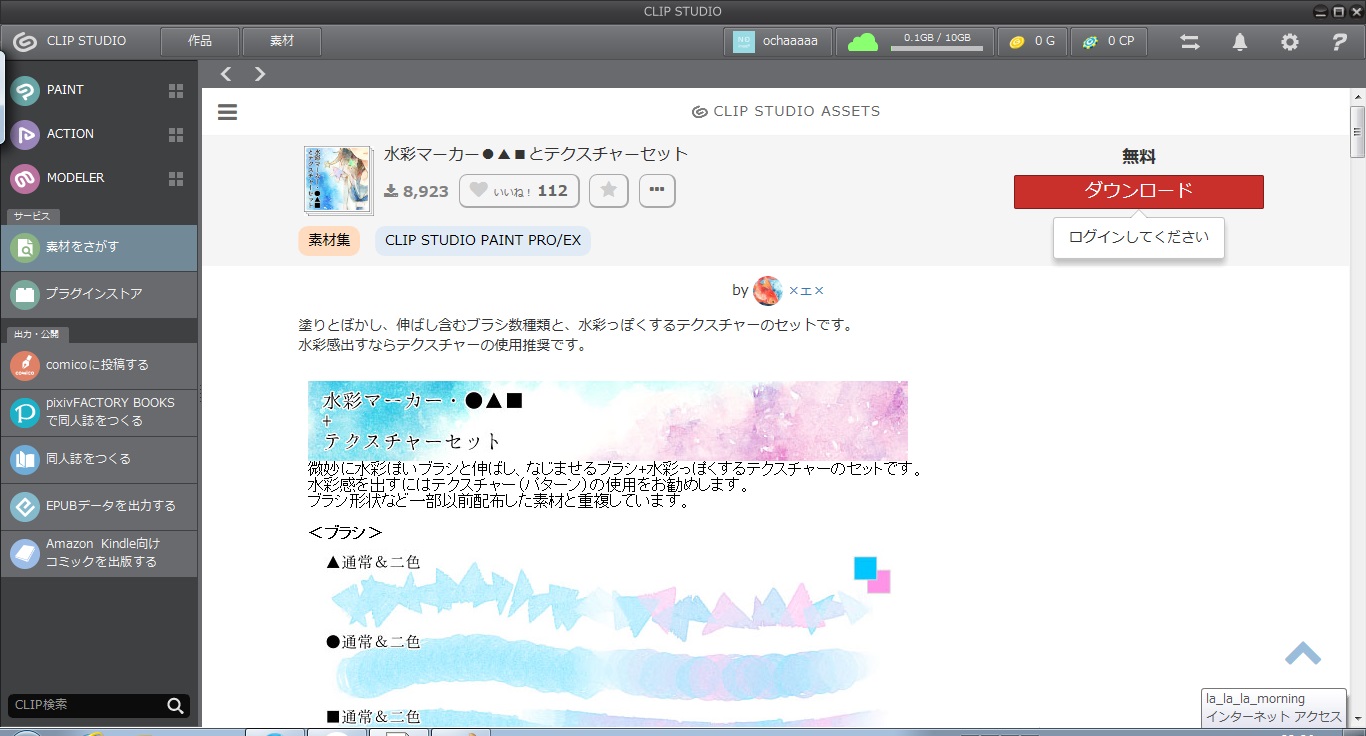Screen dimensions: 1366x736
Task: Choose comicoに投稿する in the sidebar
Action: (x=99, y=365)
